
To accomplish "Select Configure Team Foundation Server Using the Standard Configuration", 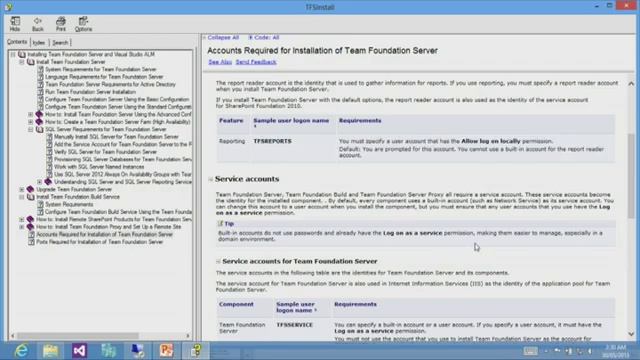I will pyautogui.click(x=118, y=107).
